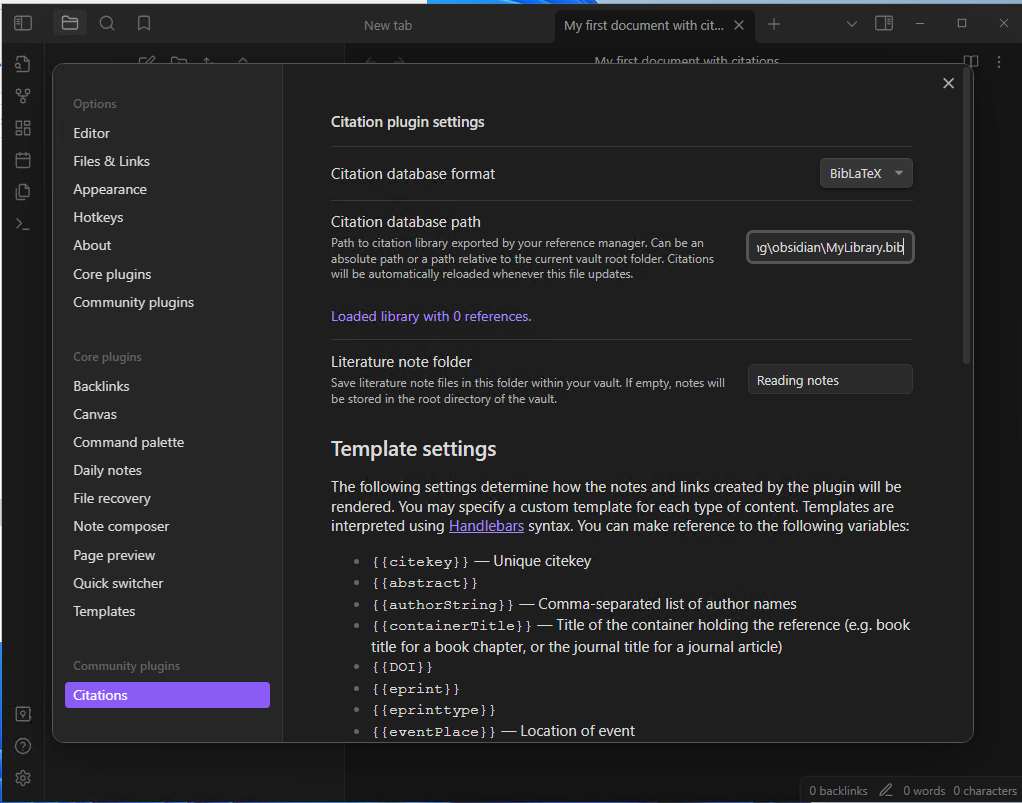This screenshot has height=803, width=1022.
Task: Open vault switcher icon
Action: [23, 714]
